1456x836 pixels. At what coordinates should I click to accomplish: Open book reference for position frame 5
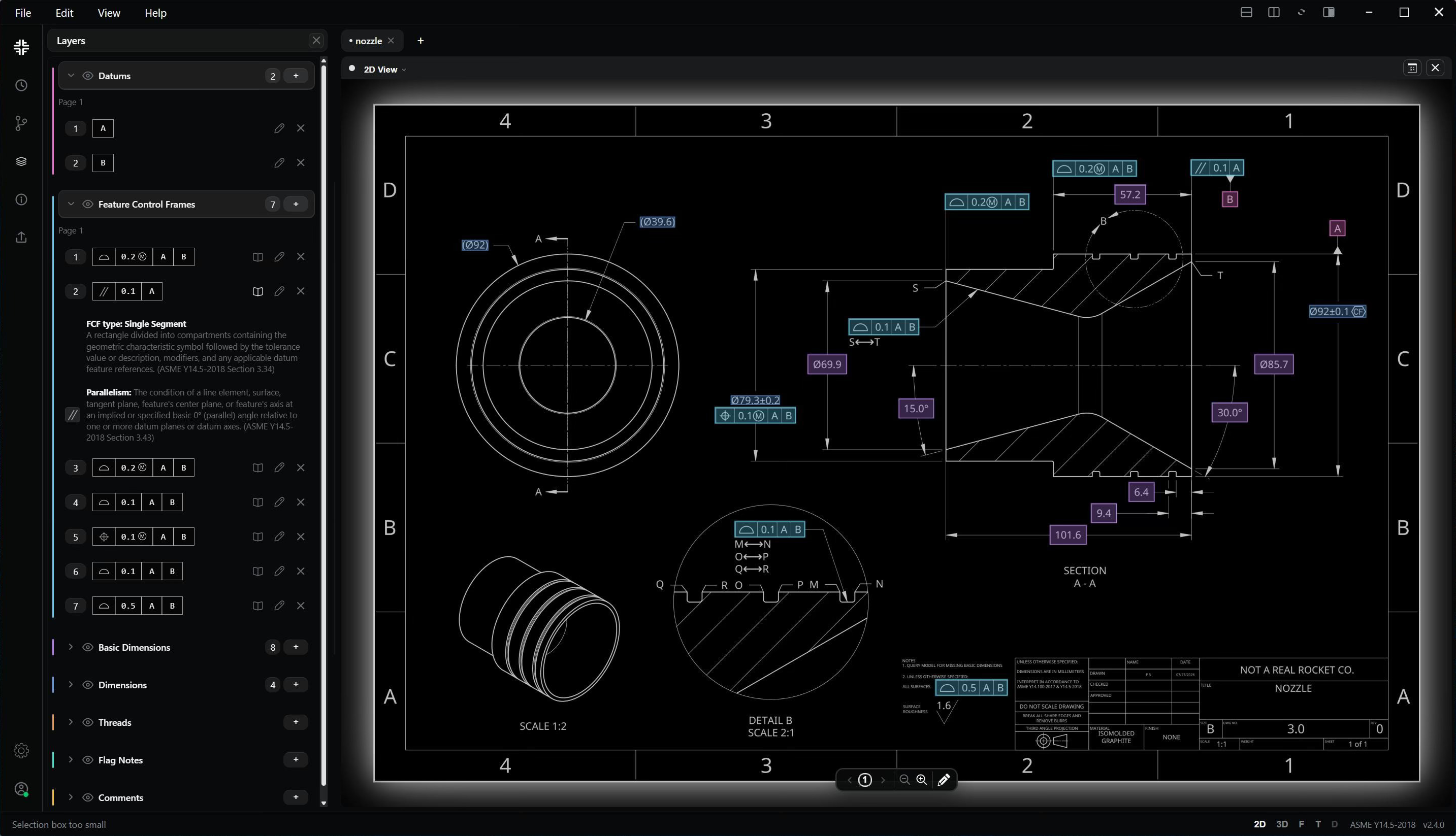(258, 537)
